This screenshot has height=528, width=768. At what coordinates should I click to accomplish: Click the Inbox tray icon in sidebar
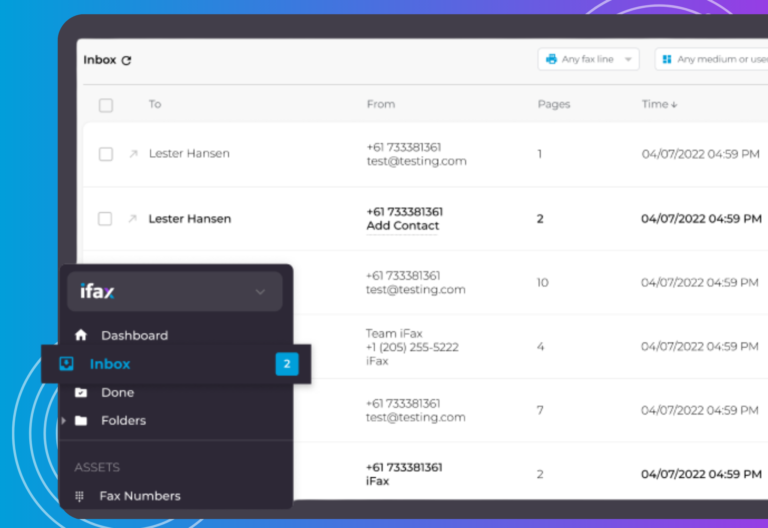66,363
